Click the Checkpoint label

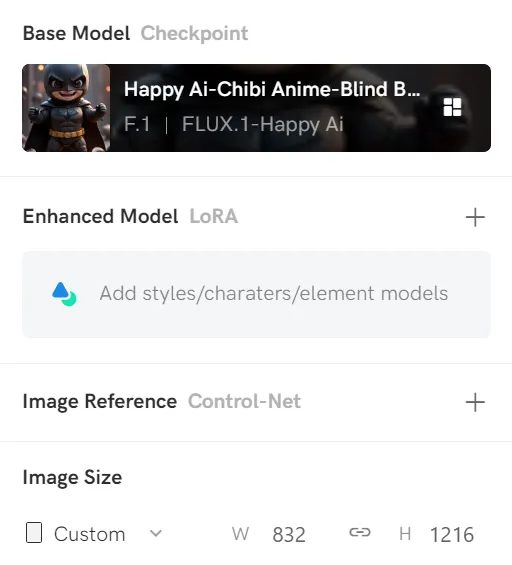[194, 34]
